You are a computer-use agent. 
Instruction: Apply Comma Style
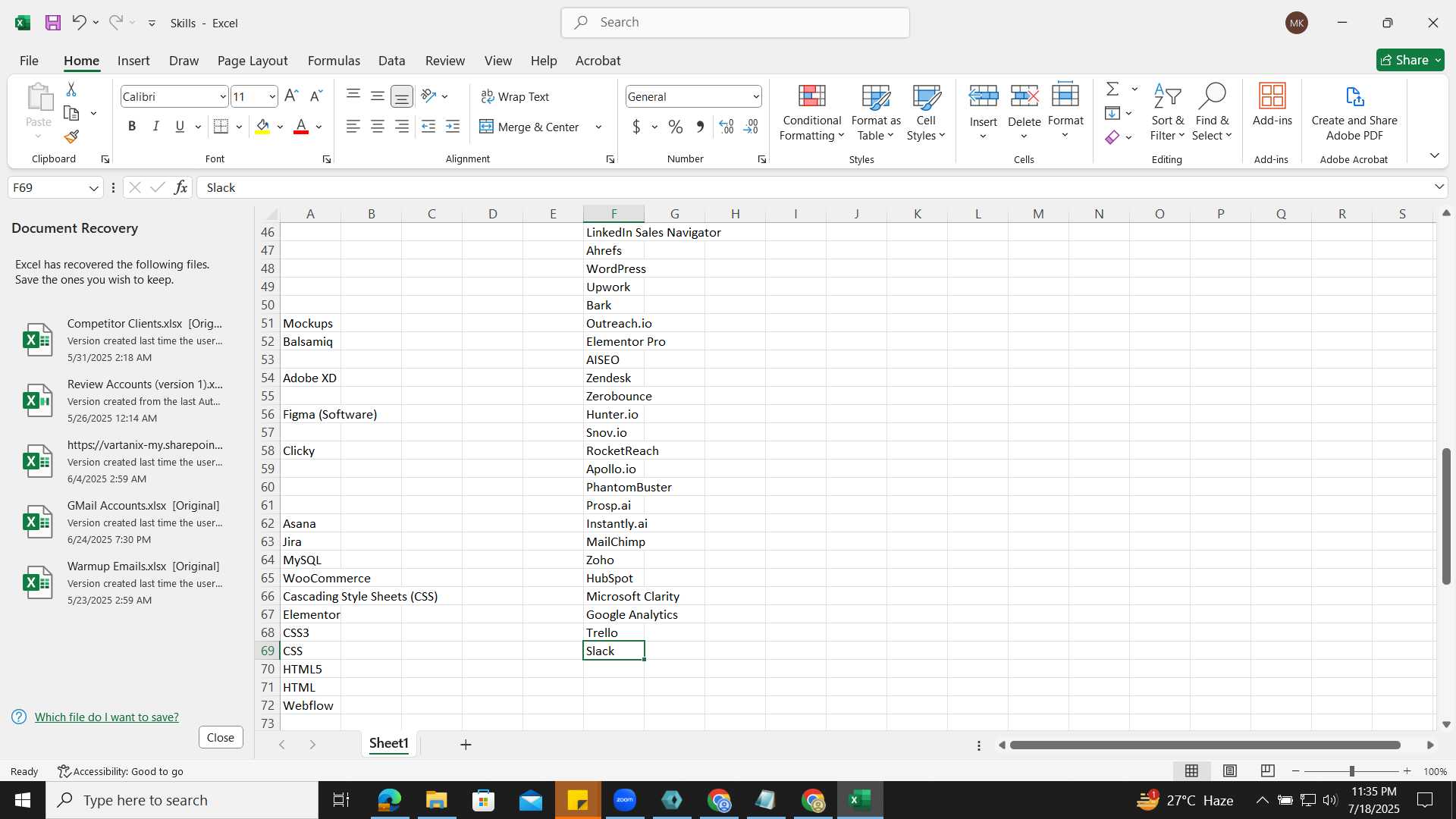tap(700, 127)
